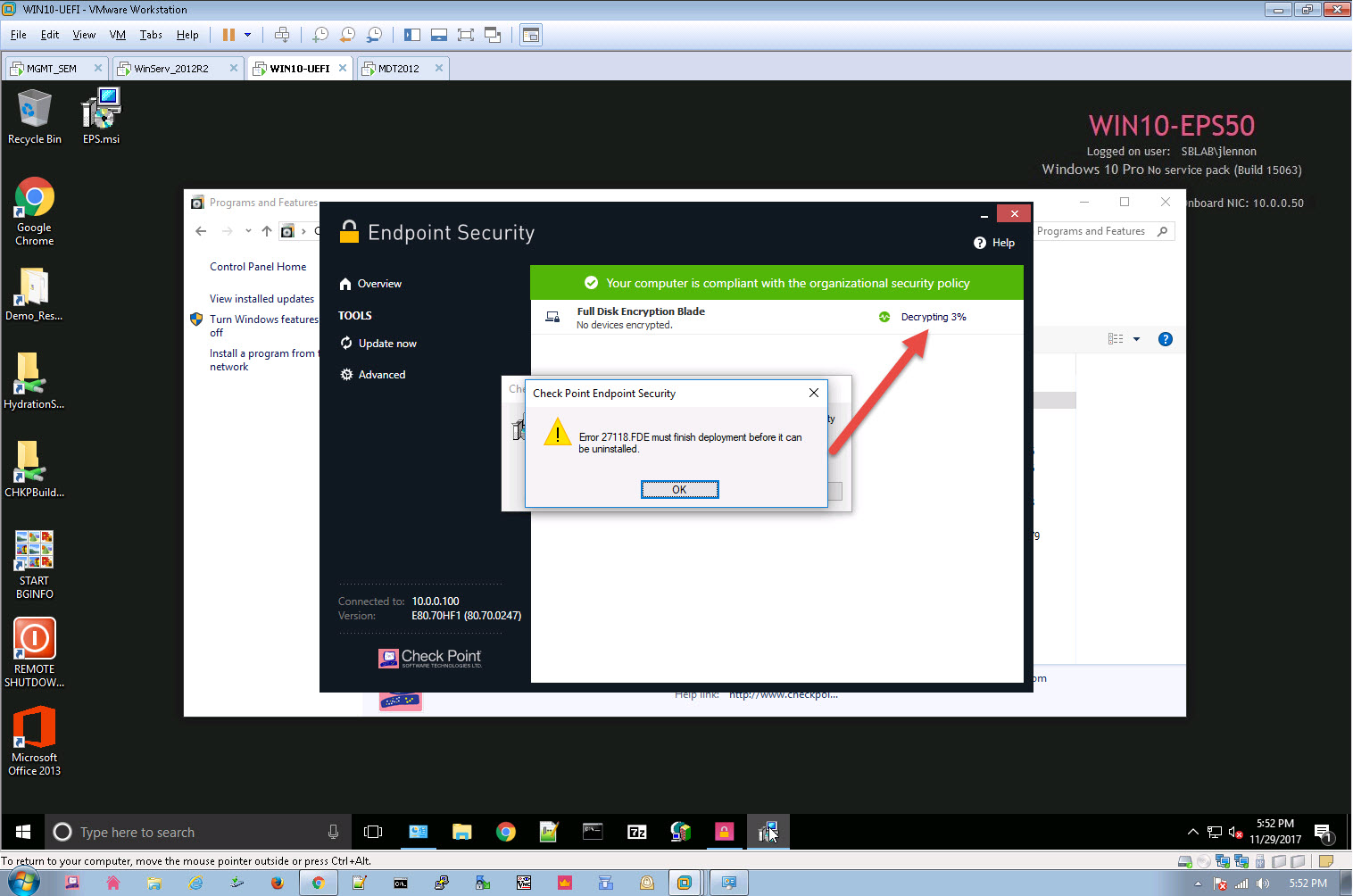This screenshot has height=896, width=1353.
Task: Open the VMware Tabs menu
Action: point(151,35)
